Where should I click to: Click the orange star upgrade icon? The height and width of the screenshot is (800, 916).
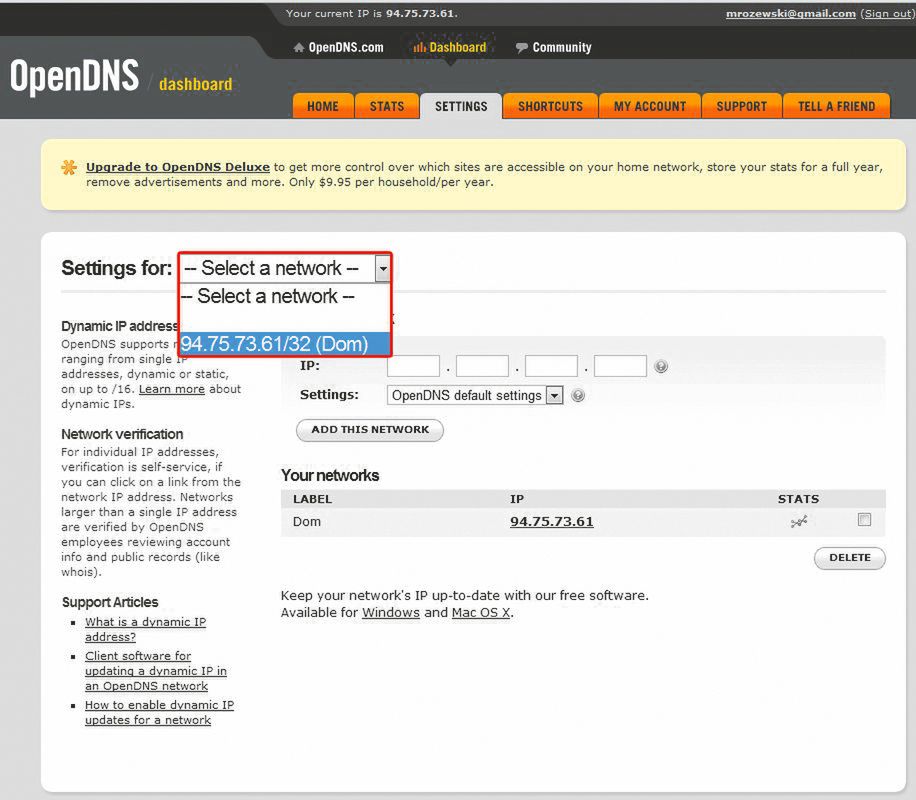[69, 168]
